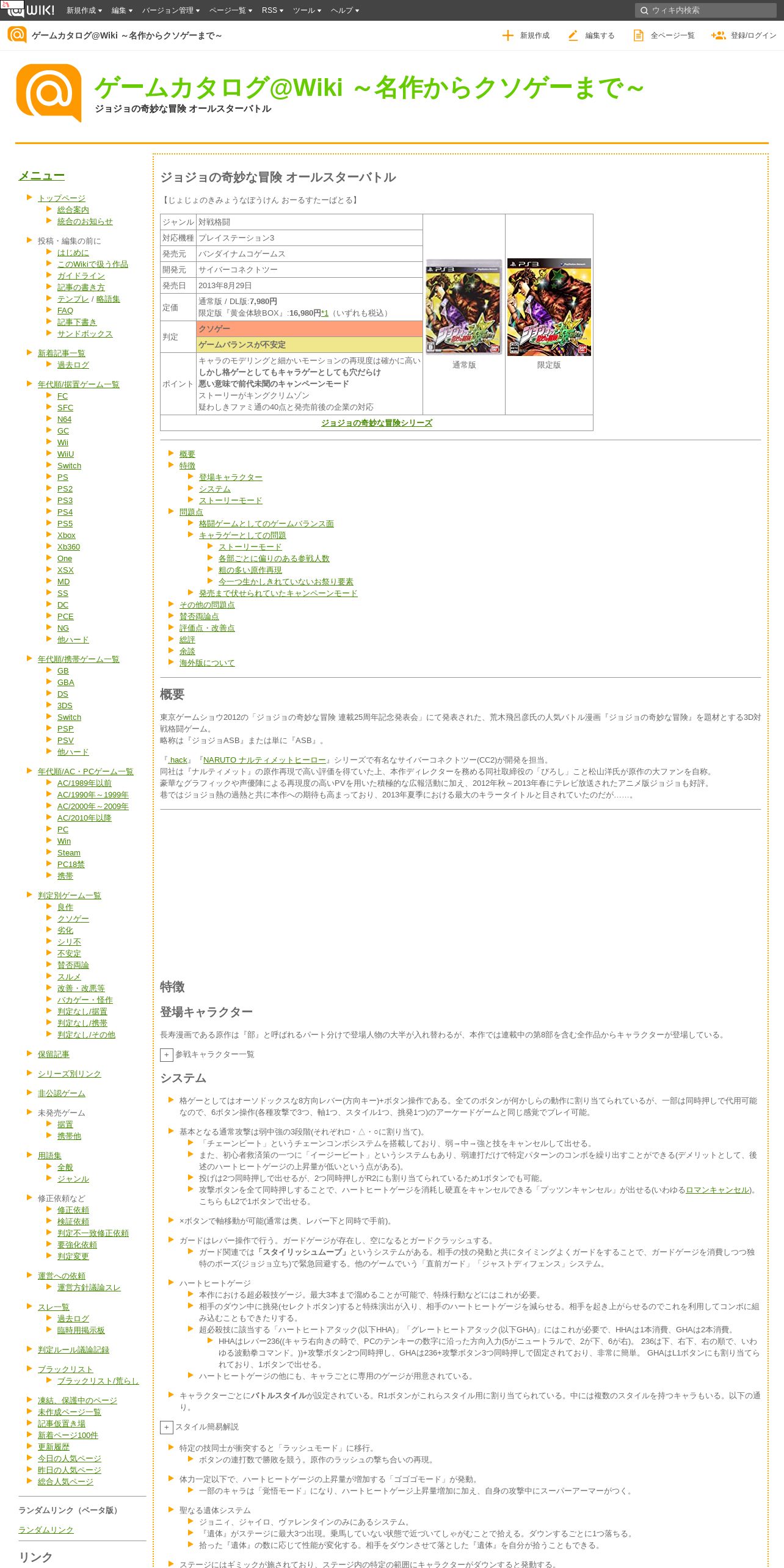Open the ジョジョの奇妙な冒険シリーズ link
The height and width of the screenshot is (1568, 784).
(x=377, y=423)
